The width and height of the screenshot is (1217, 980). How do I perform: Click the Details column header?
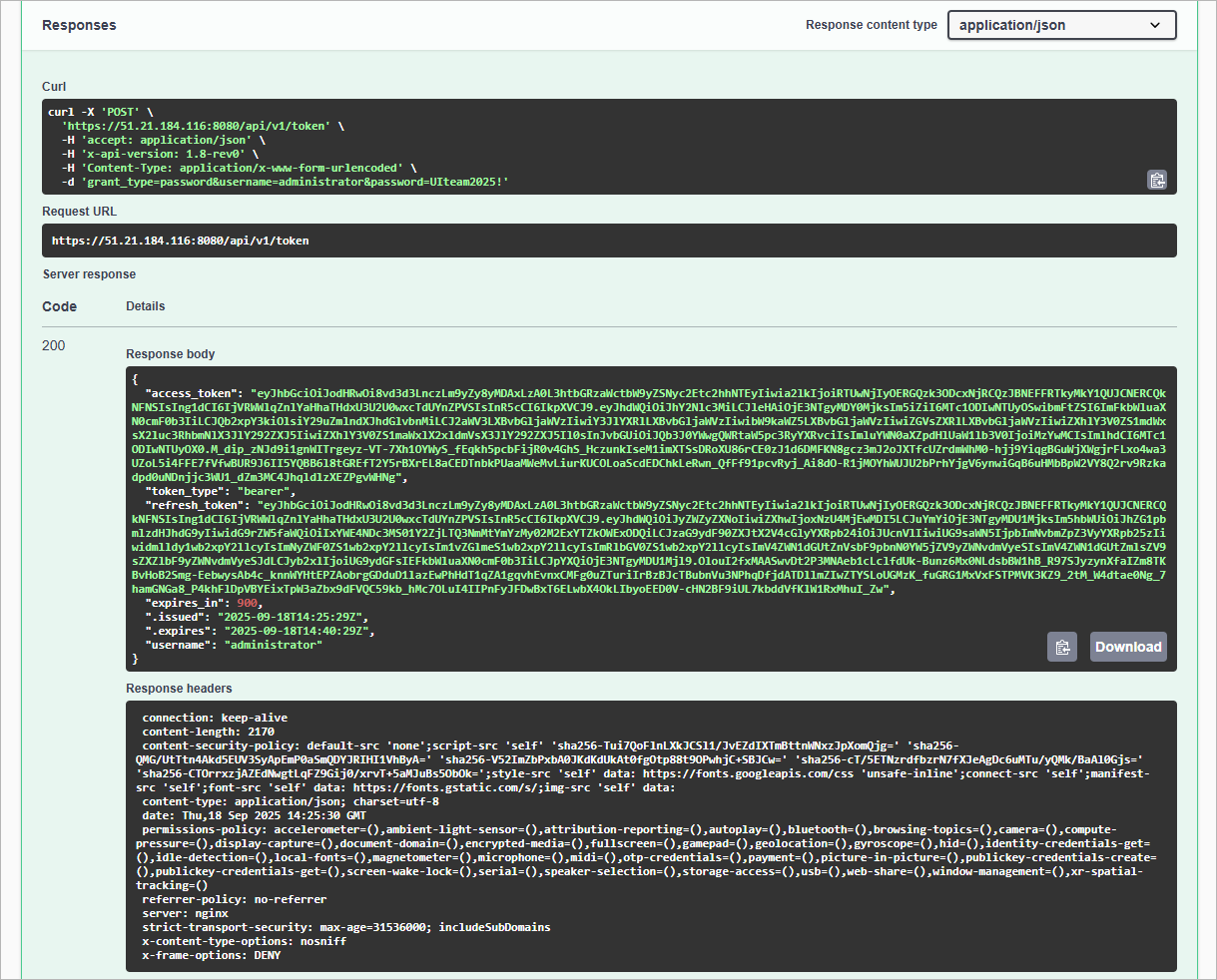tap(145, 305)
